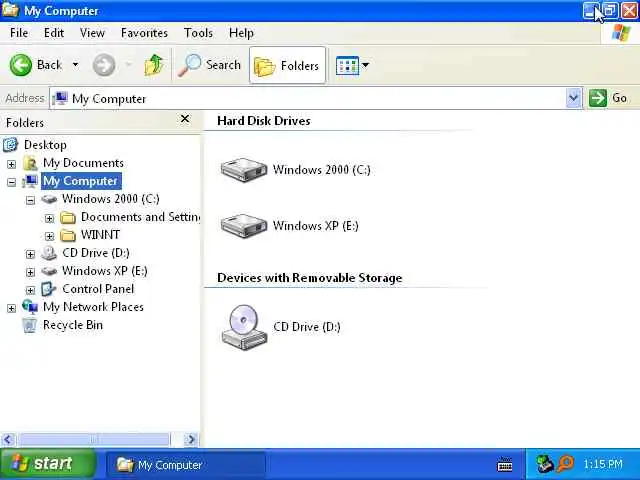This screenshot has width=640, height=480.
Task: Click the keyboard icon on taskbar
Action: (x=505, y=465)
